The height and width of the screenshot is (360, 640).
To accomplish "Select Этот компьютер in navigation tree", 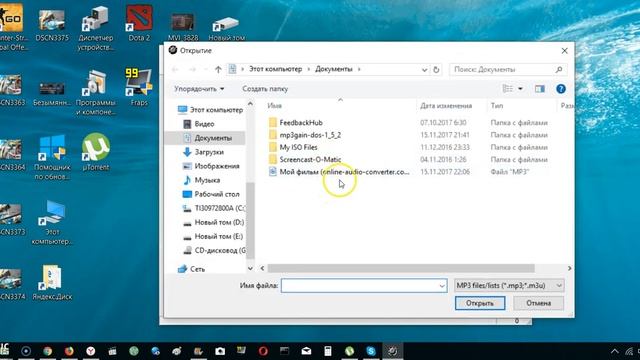I will pos(211,110).
